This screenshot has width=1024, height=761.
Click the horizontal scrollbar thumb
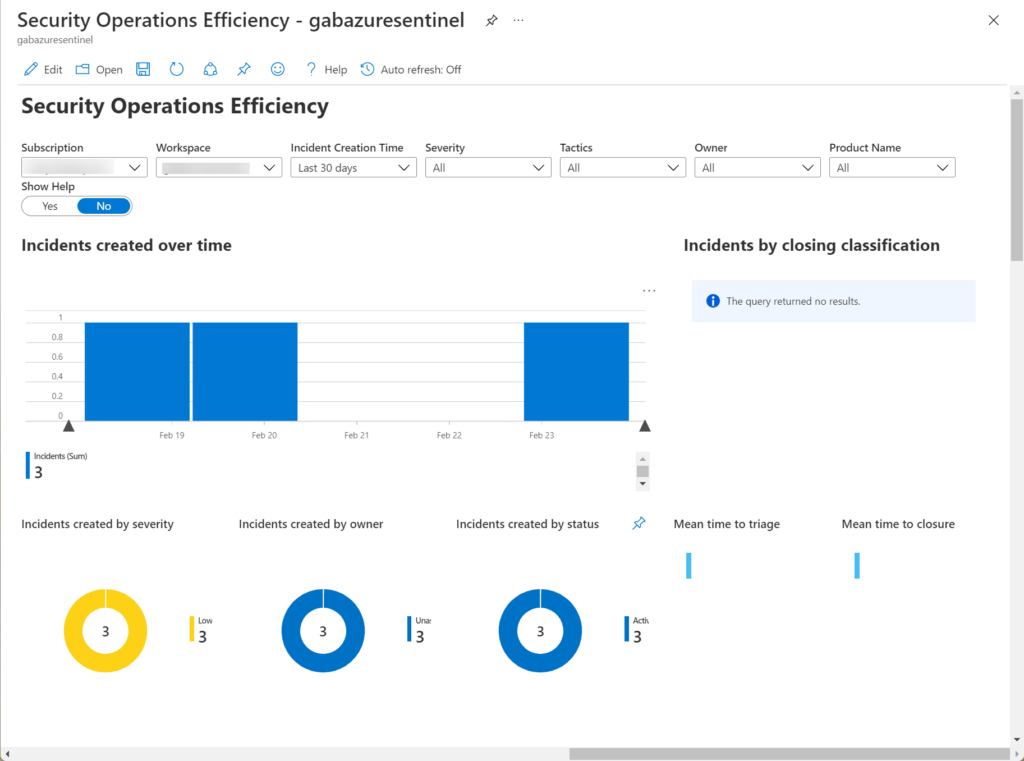pos(789,754)
